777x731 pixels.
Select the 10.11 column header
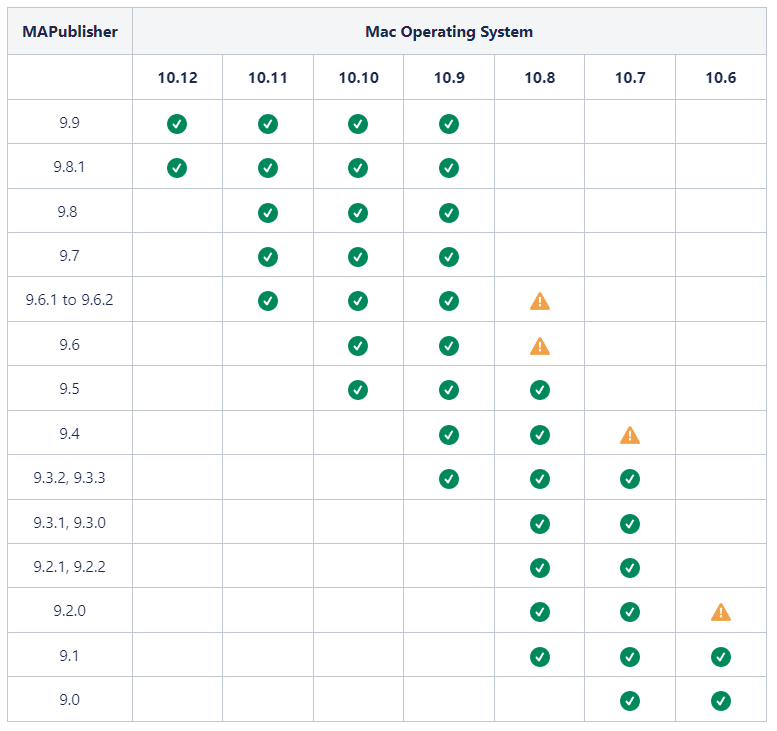[x=268, y=78]
